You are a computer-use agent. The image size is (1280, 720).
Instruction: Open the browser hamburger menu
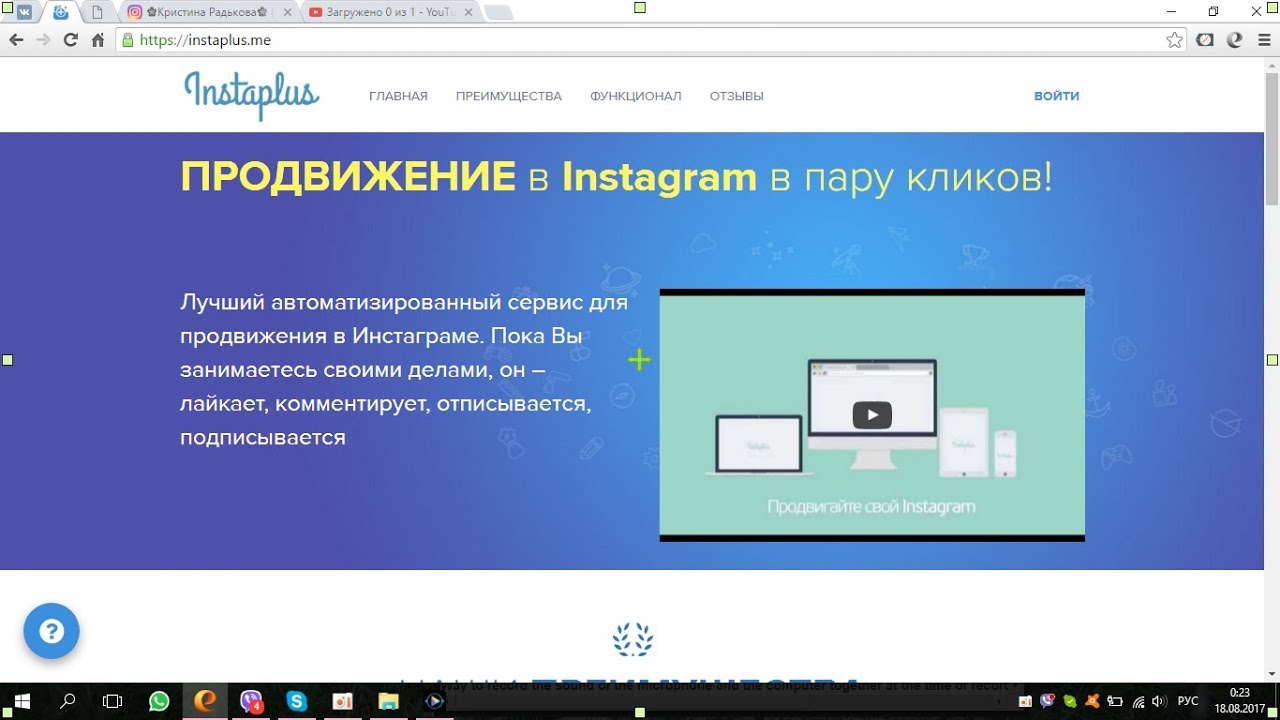click(x=1263, y=40)
